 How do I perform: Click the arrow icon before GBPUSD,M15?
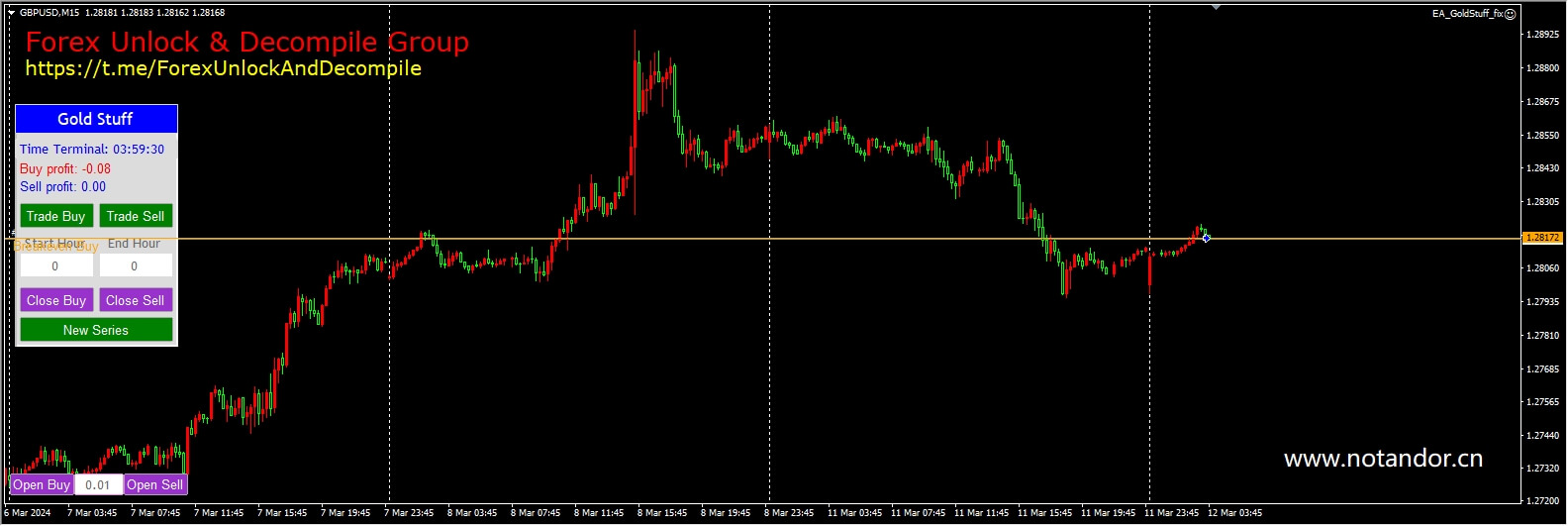point(11,13)
